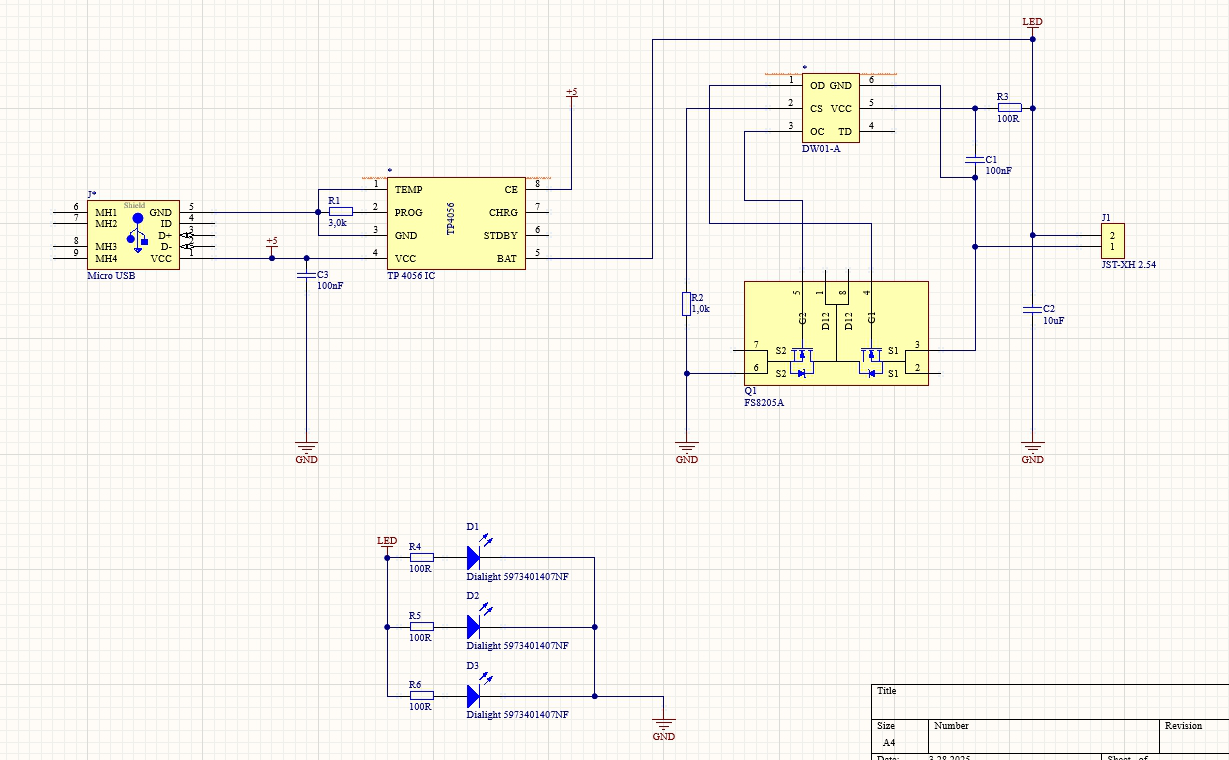Click the '100nF' value next to C3

[330, 286]
